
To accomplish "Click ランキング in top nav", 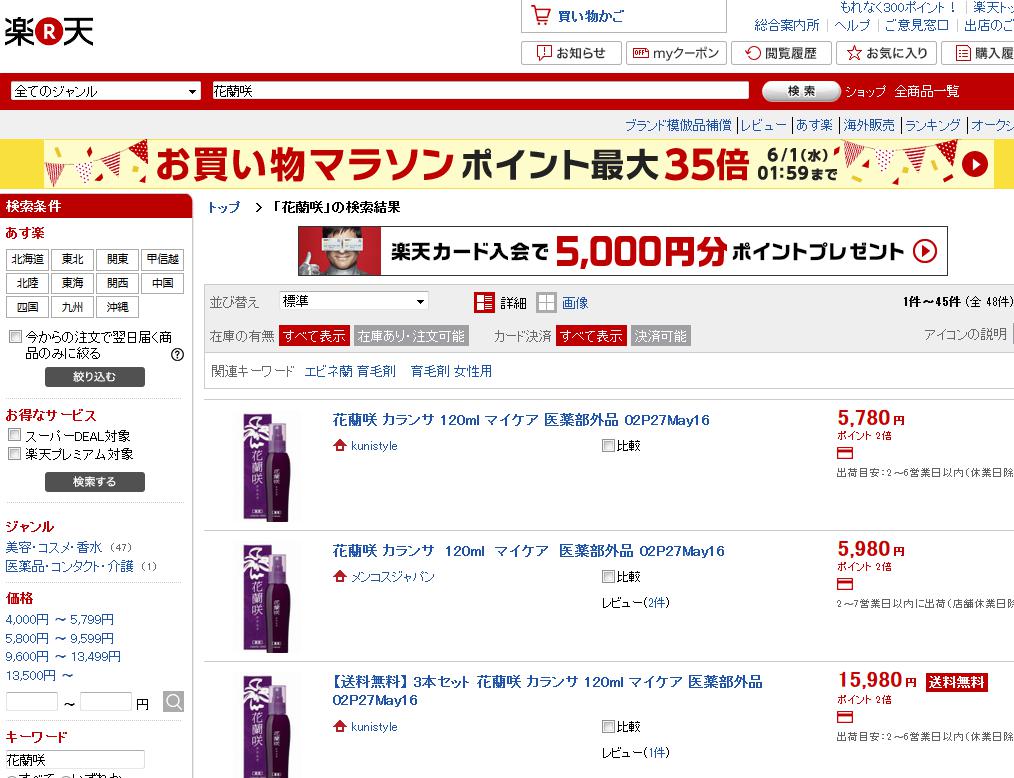I will [x=933, y=125].
